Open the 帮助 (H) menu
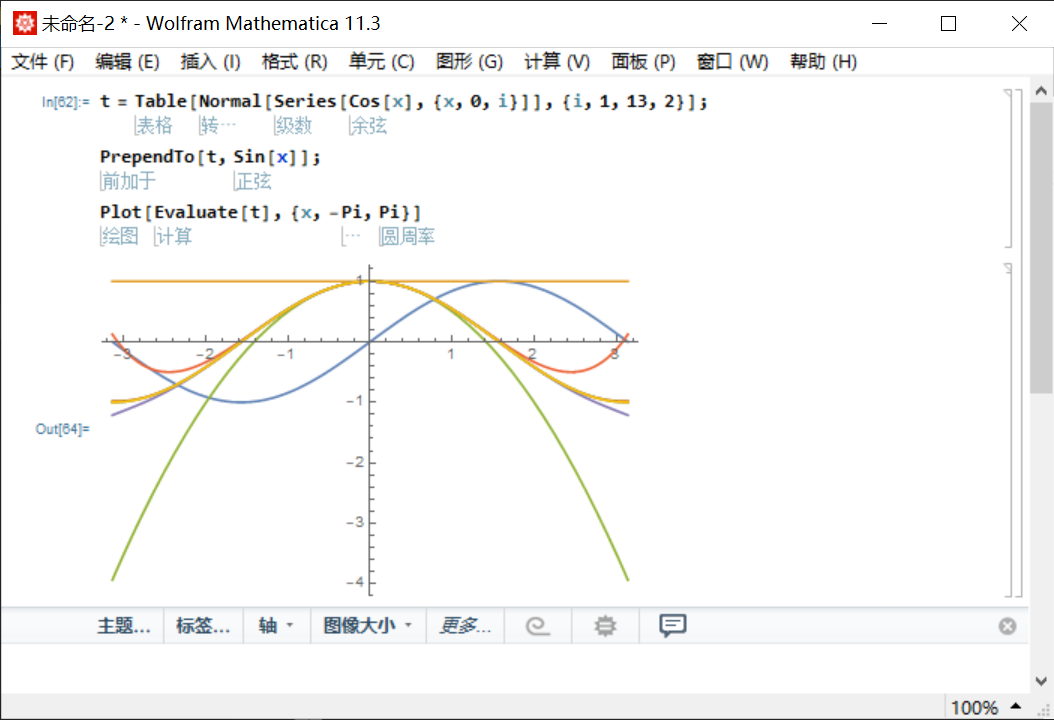 coord(823,62)
